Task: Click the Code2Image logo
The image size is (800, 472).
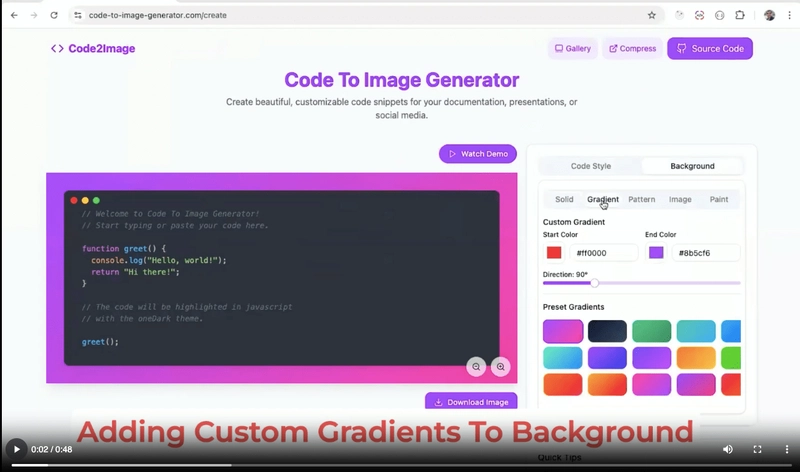Action: point(93,48)
